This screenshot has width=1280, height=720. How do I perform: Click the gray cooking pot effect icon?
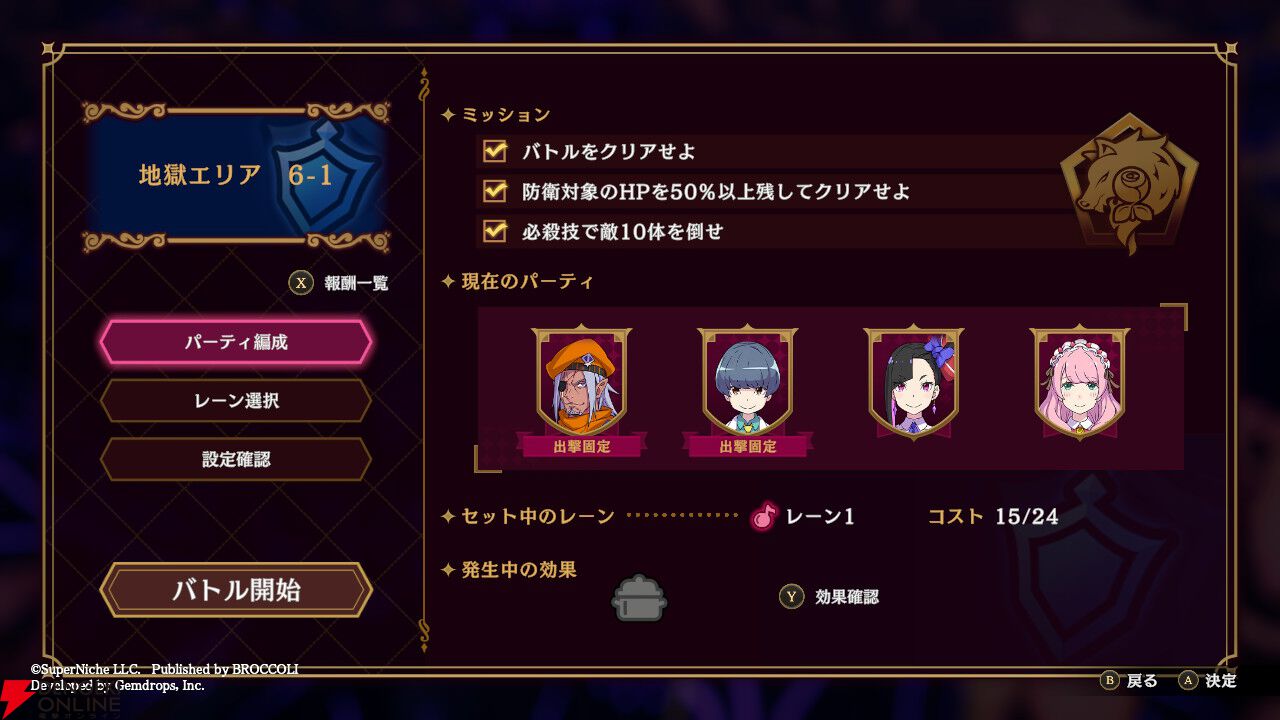639,598
